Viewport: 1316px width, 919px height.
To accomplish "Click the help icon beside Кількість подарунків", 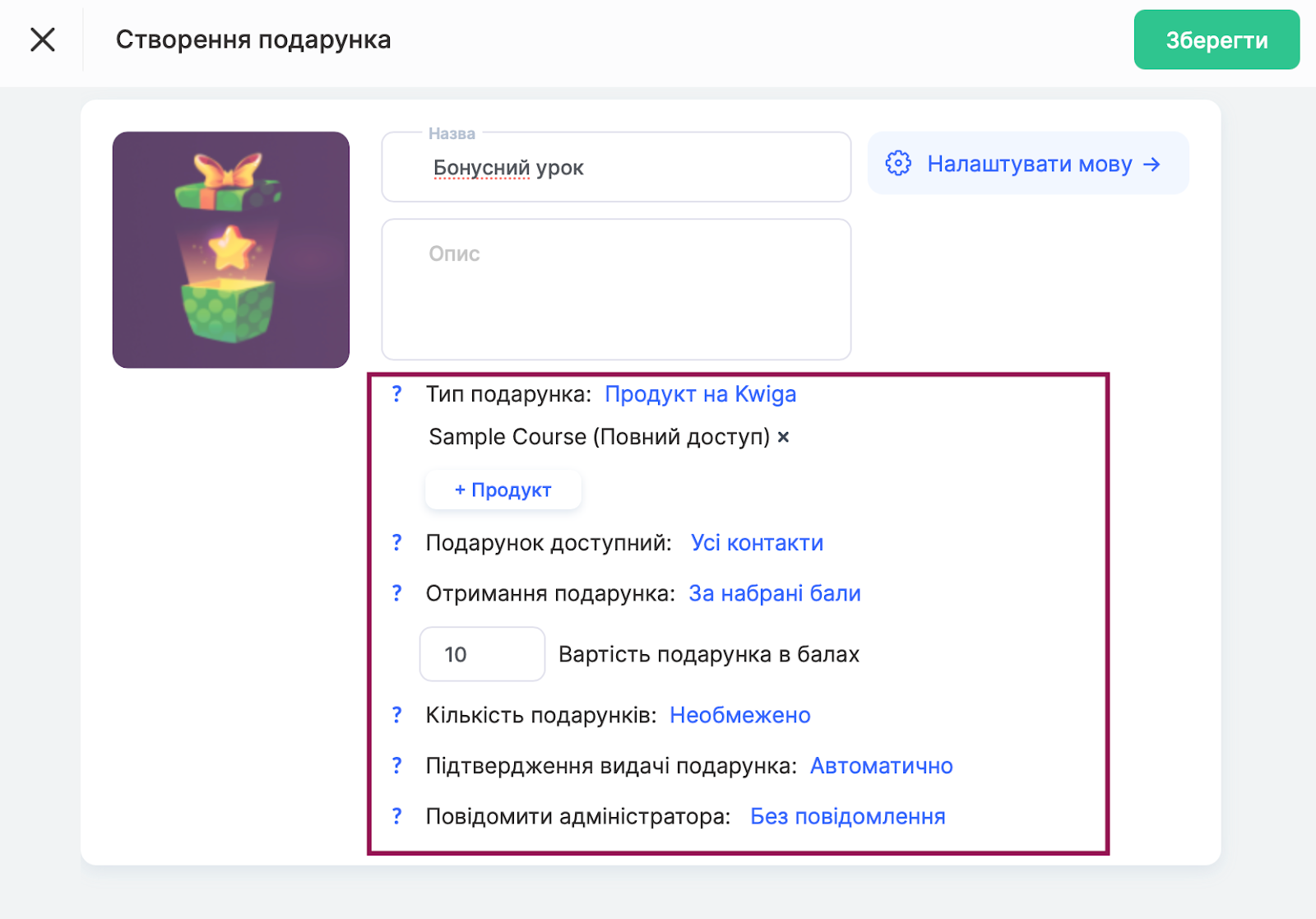I will tap(397, 715).
